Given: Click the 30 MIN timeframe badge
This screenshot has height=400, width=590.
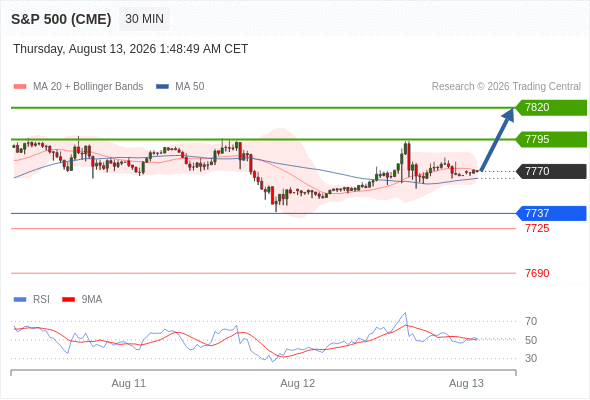Looking at the screenshot, I should pyautogui.click(x=144, y=19).
